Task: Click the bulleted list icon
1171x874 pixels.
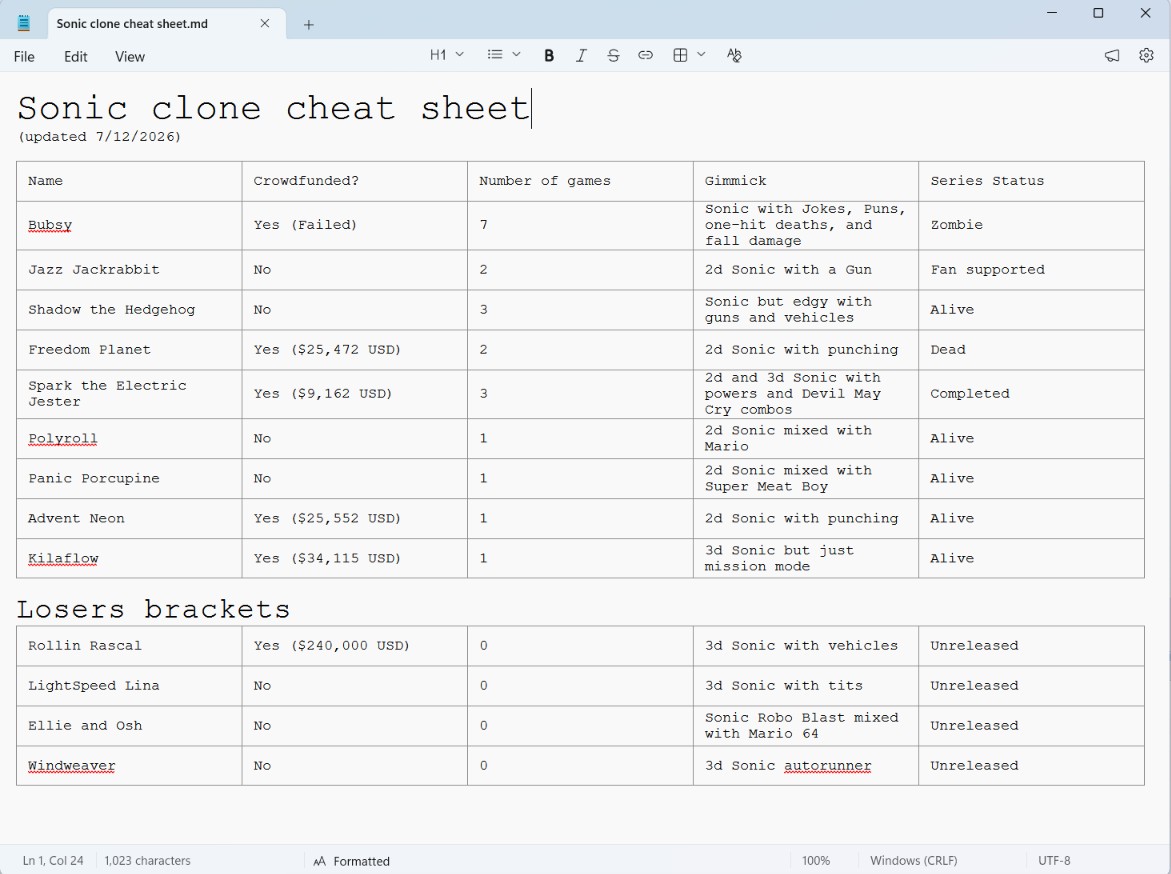Action: (494, 55)
